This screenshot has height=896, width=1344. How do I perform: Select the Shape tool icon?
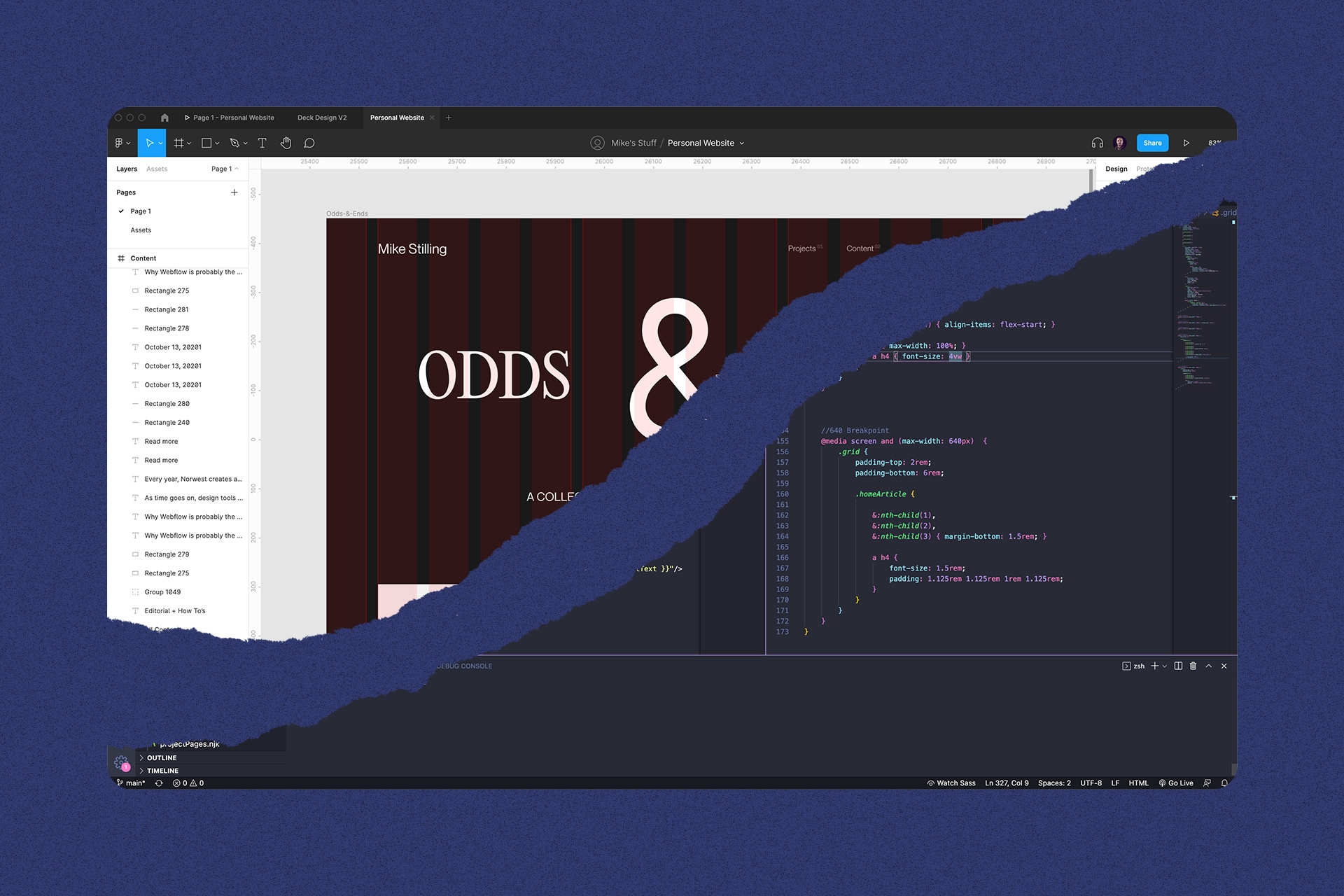click(208, 143)
